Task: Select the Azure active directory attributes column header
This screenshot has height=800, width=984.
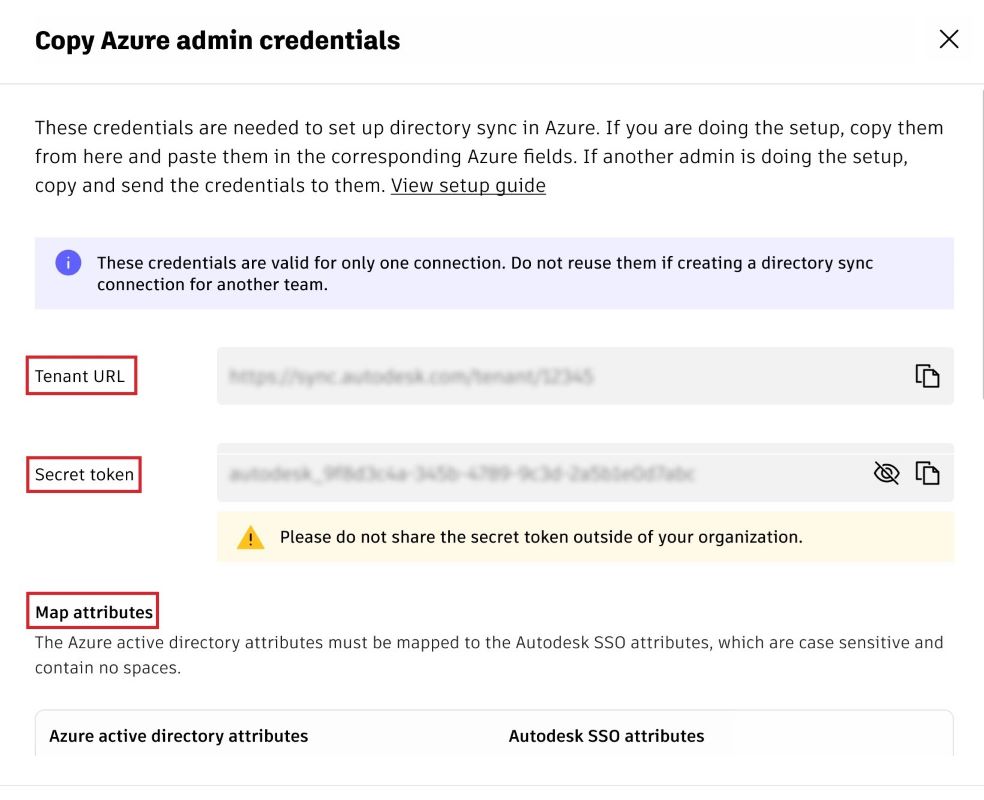Action: 179,736
